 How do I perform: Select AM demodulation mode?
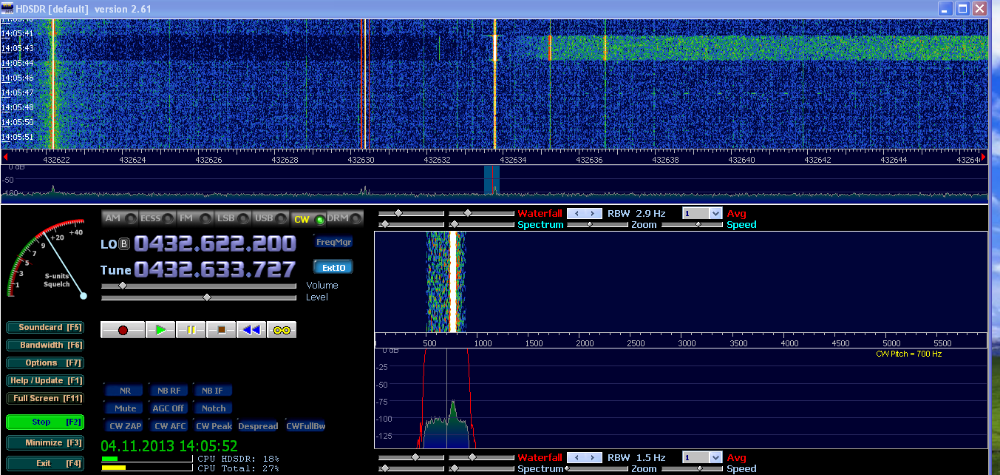120,219
